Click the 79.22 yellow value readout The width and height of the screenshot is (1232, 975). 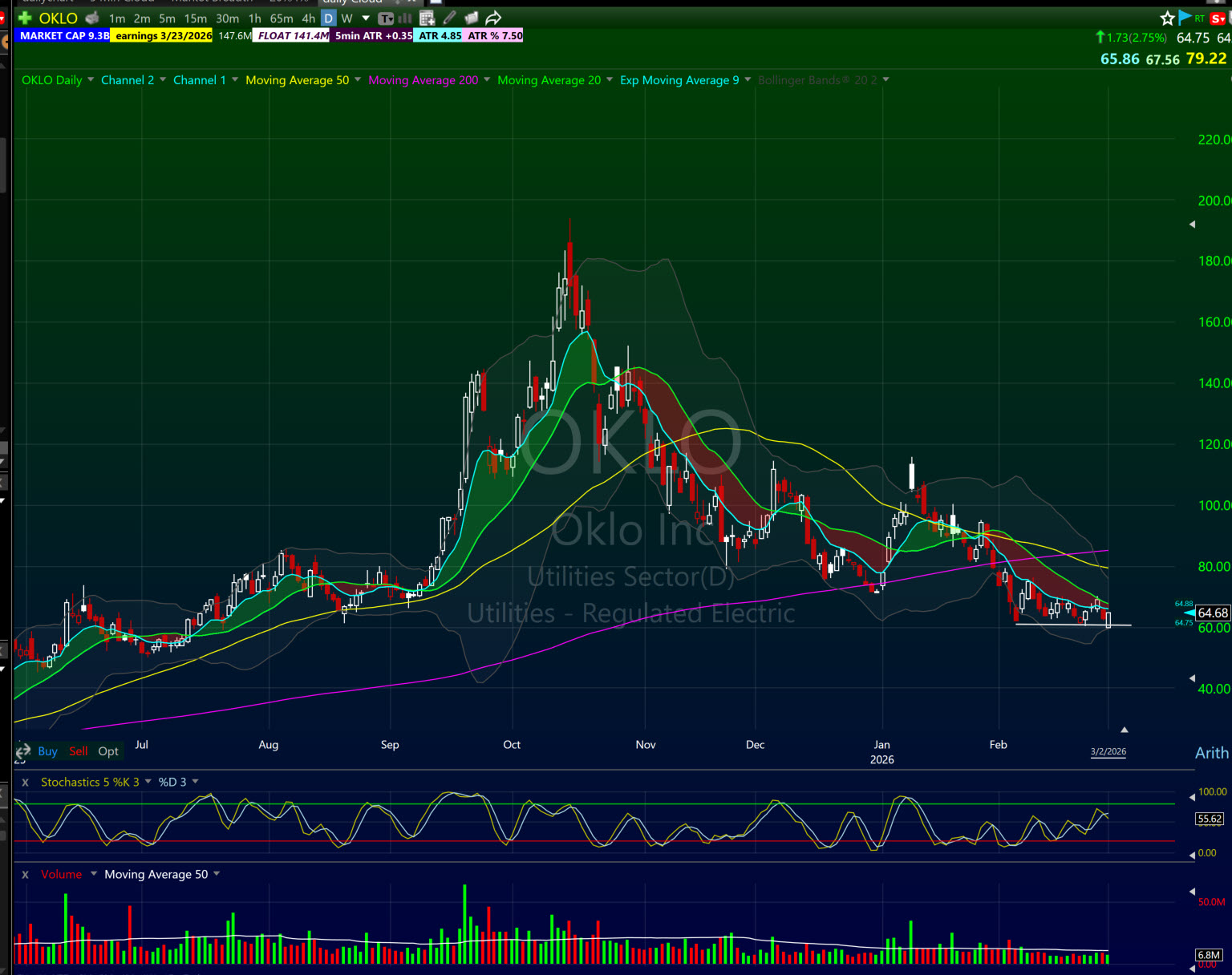point(1206,59)
